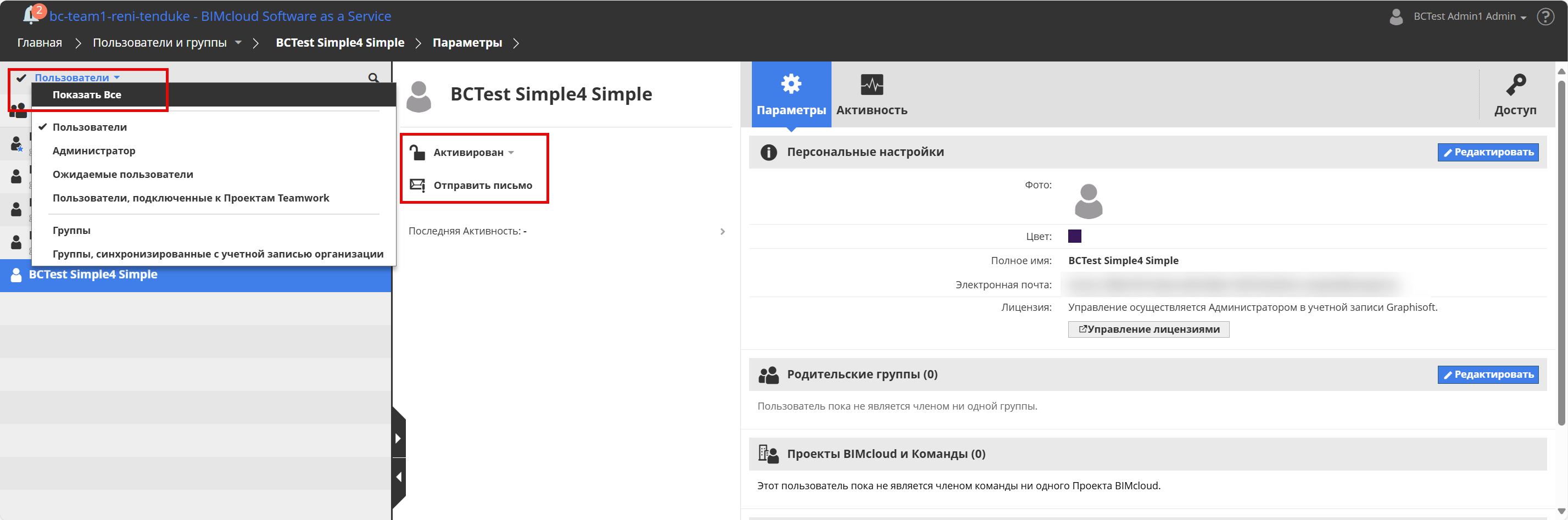Screen dimensions: 1568x520
Task: Open dropdown arrow next to Пользователи и группы breadcrumb
Action: [x=238, y=43]
